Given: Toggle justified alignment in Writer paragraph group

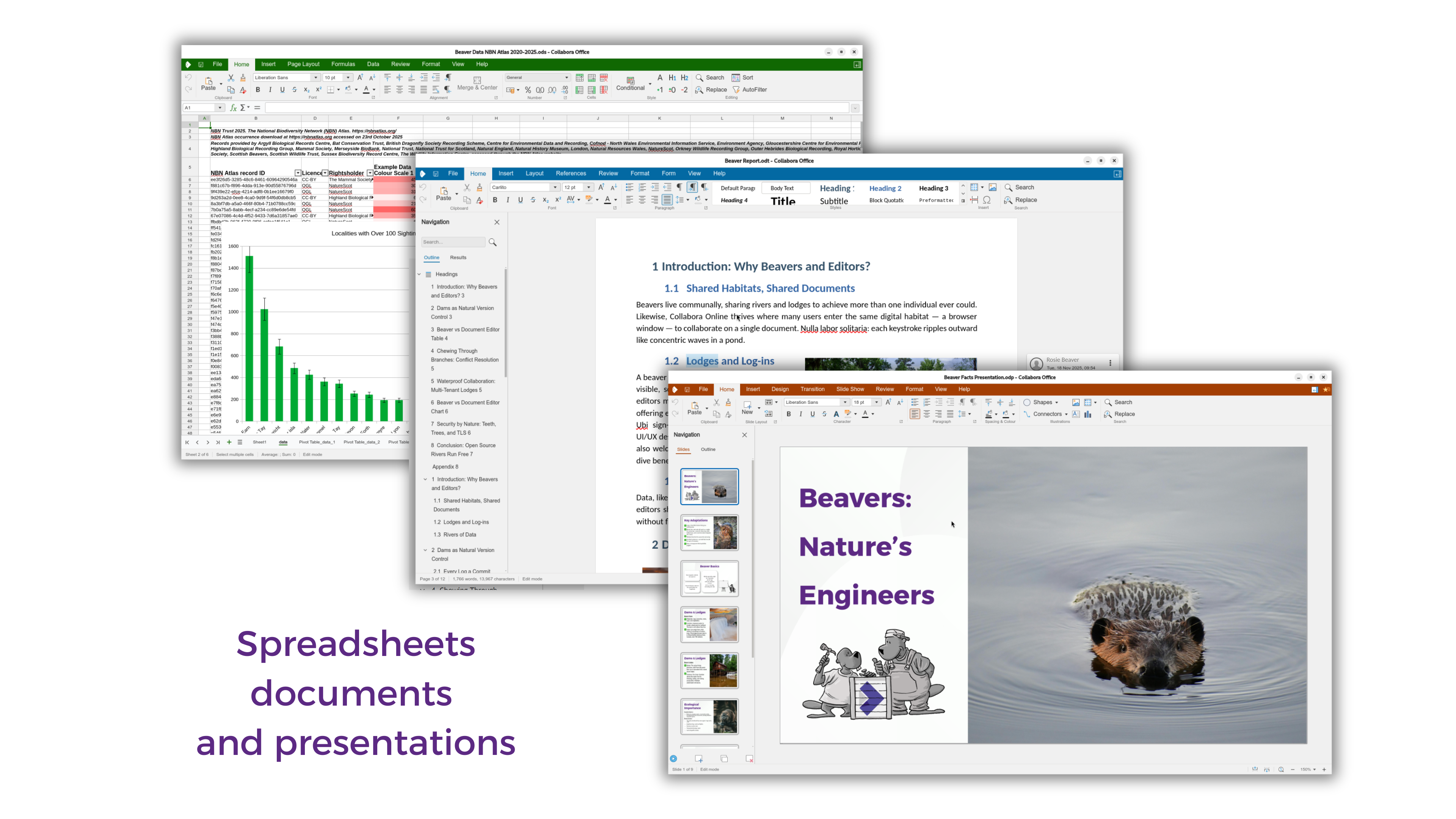Looking at the screenshot, I should [x=667, y=200].
